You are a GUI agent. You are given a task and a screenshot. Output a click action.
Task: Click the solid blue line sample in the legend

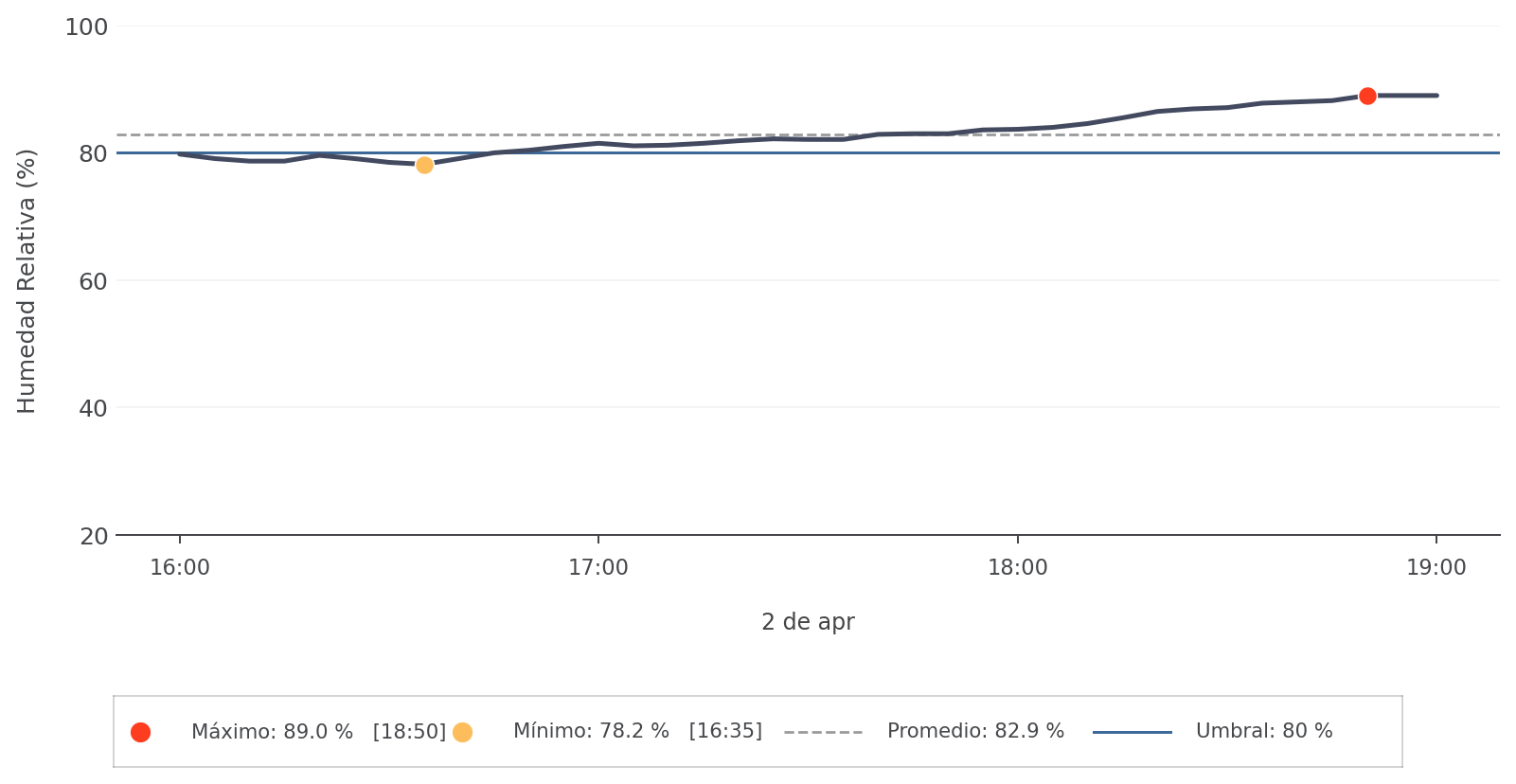[x=1132, y=732]
